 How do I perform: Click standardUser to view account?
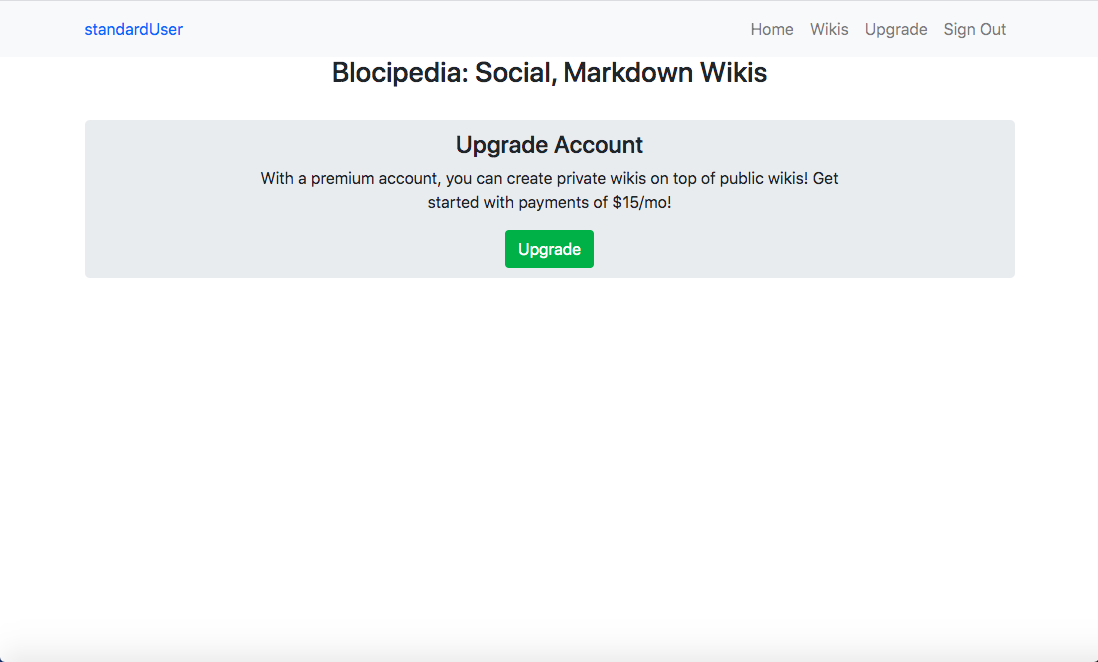coord(134,29)
